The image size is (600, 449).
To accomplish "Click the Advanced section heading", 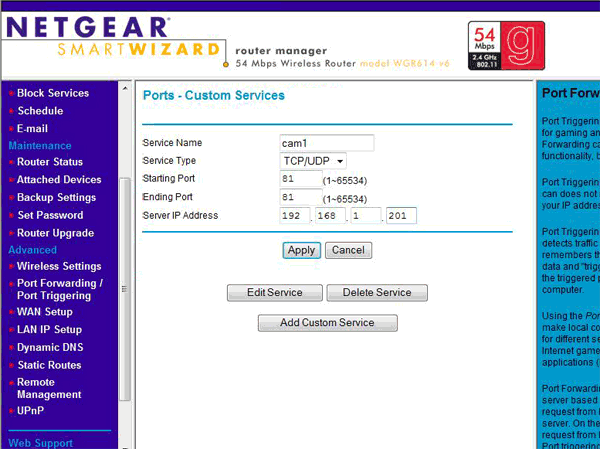I will pos(33,250).
